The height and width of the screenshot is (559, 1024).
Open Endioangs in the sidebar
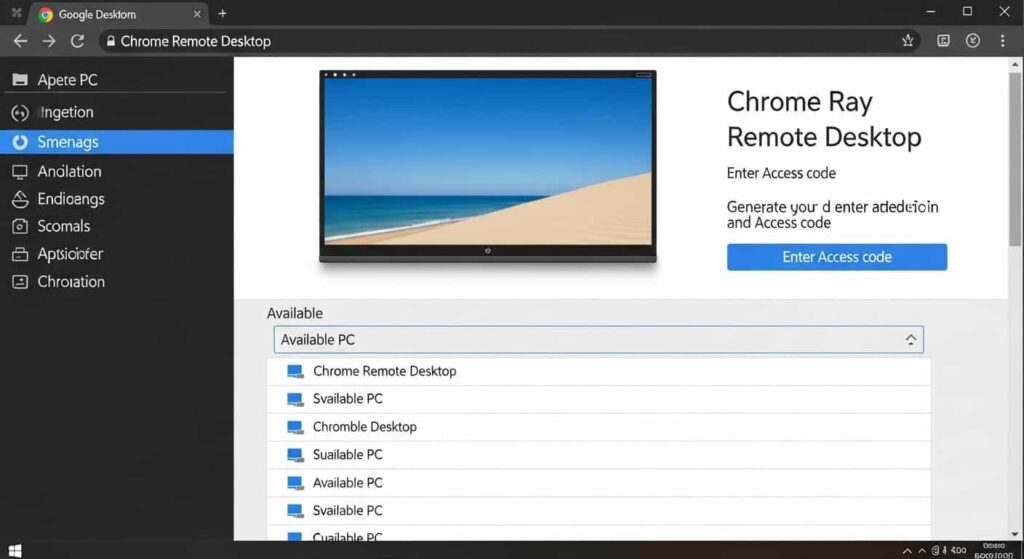pyautogui.click(x=117, y=199)
